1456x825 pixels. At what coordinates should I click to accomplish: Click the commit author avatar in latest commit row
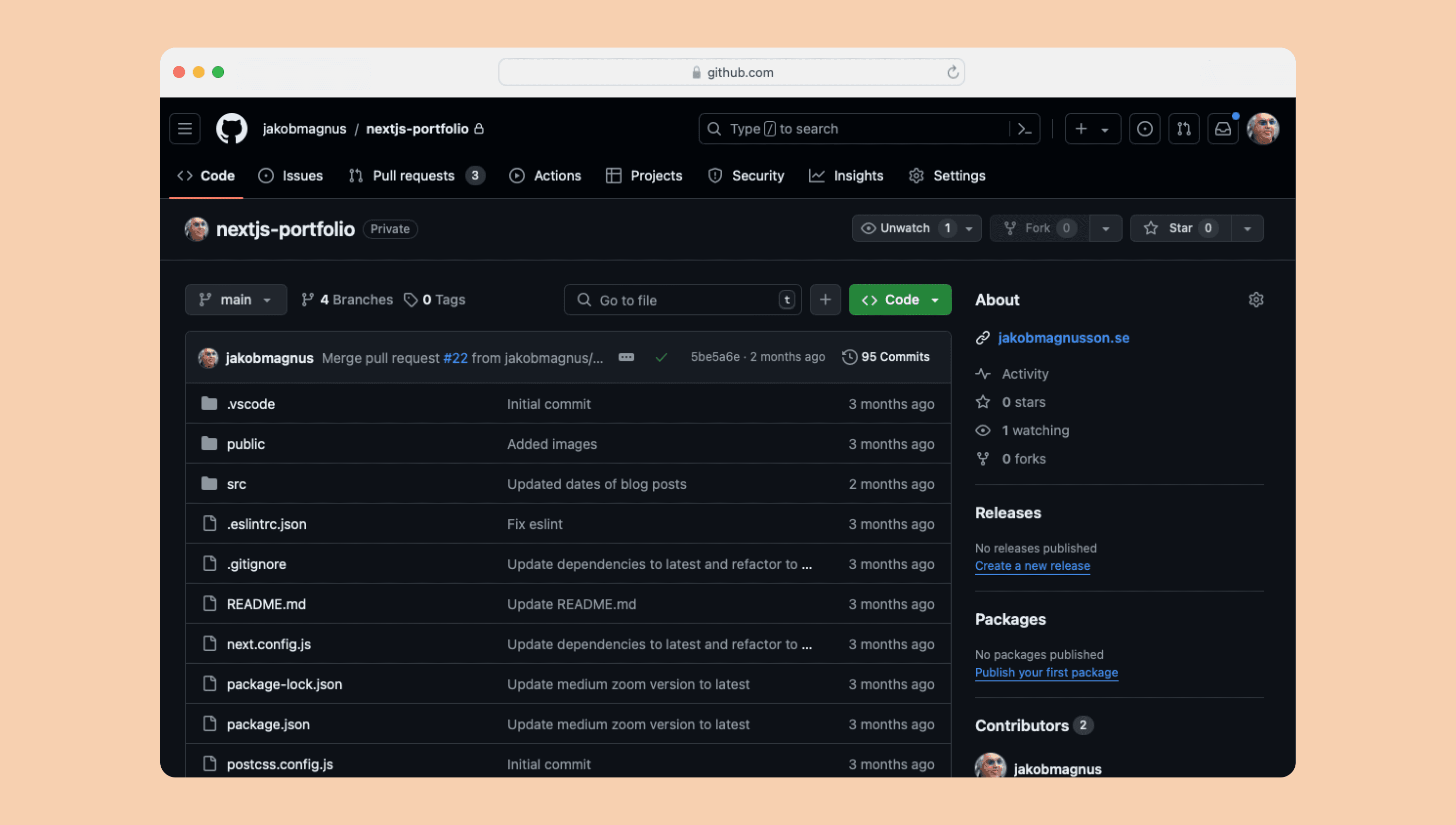pyautogui.click(x=209, y=358)
